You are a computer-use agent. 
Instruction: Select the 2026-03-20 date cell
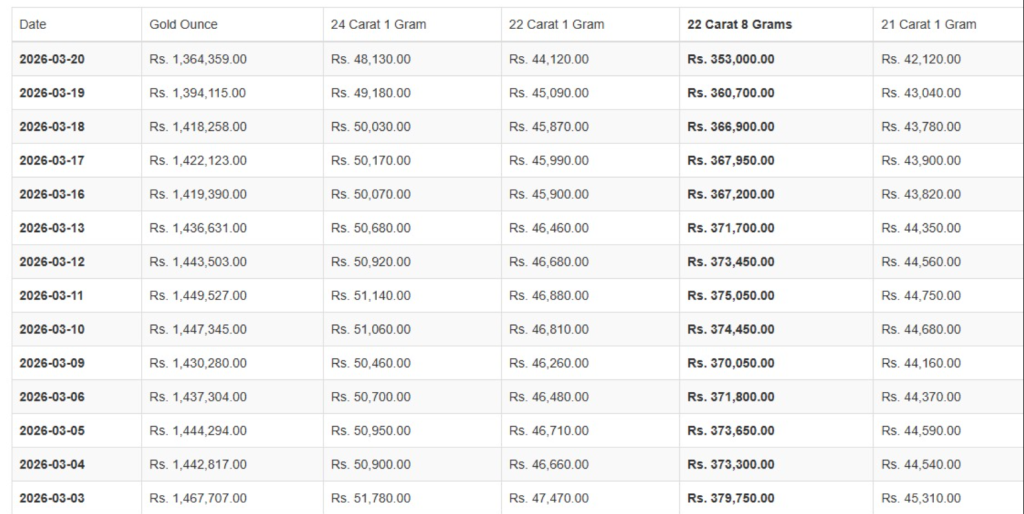tap(52, 59)
